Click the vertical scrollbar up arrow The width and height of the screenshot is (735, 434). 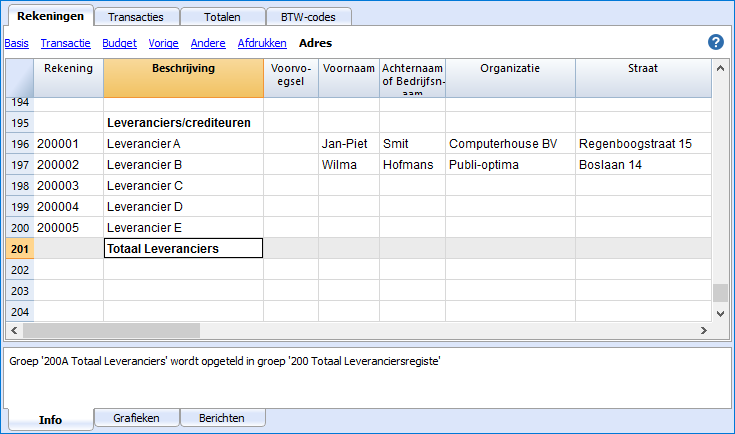tap(720, 68)
